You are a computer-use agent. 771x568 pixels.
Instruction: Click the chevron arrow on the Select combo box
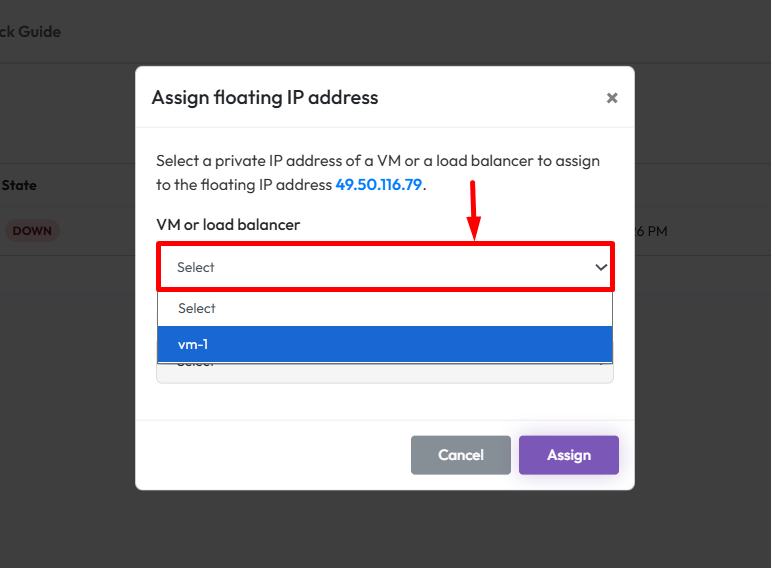[x=601, y=267]
